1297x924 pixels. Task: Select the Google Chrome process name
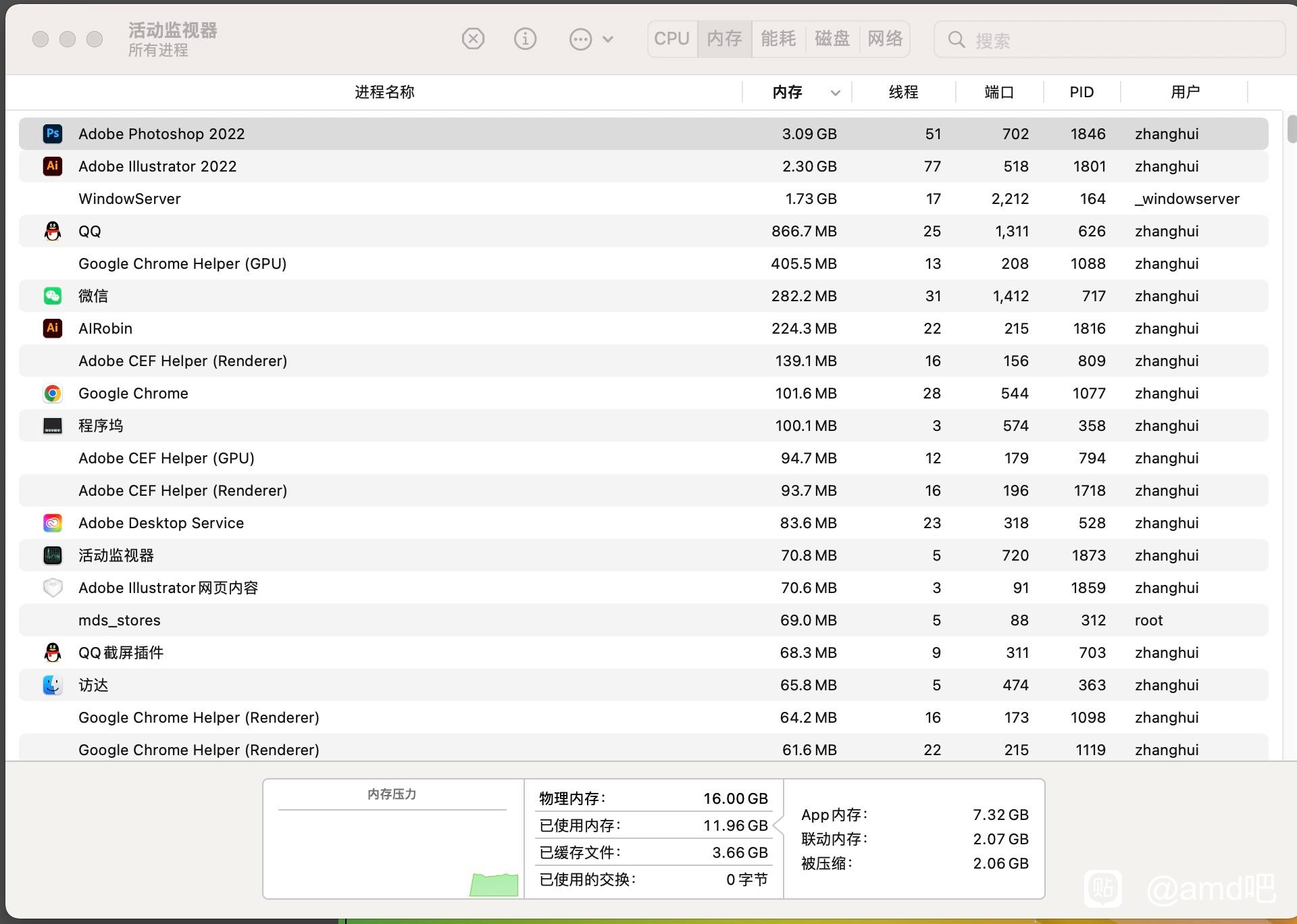[133, 393]
